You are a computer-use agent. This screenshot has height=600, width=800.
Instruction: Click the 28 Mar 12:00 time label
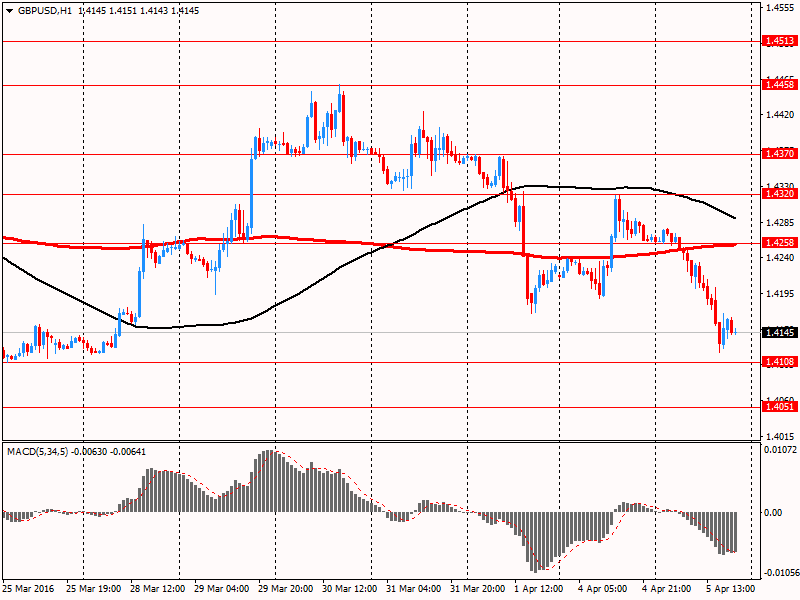[158, 589]
